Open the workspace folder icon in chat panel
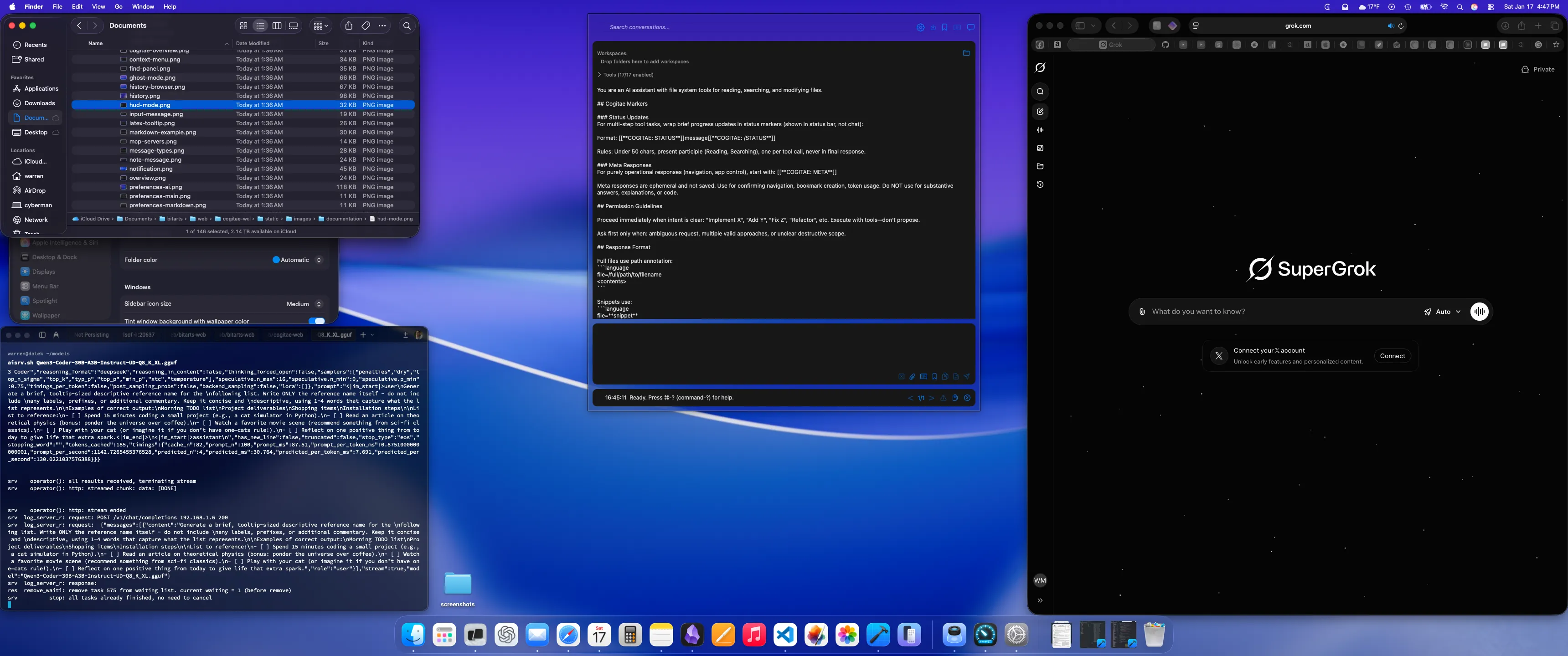Screen dimensions: 1568x656 [965, 53]
